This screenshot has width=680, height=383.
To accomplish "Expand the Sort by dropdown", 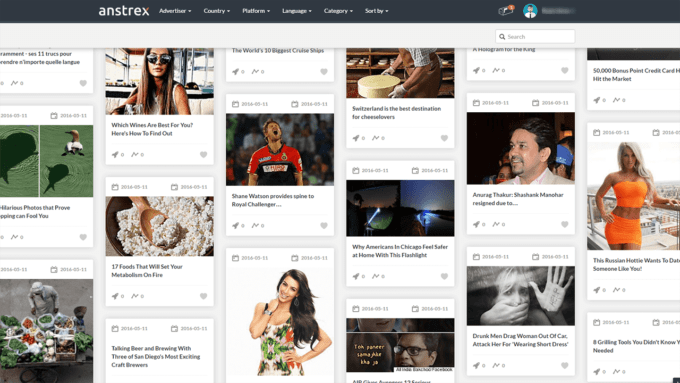I will coord(376,11).
